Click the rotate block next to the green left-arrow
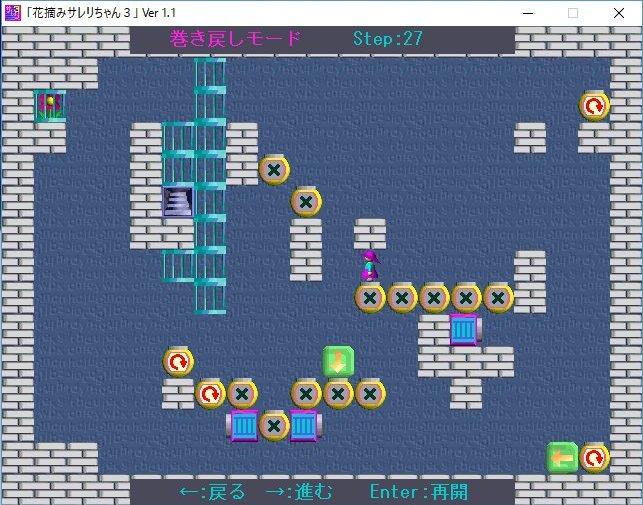Image resolution: width=643 pixels, height=505 pixels. pos(594,458)
